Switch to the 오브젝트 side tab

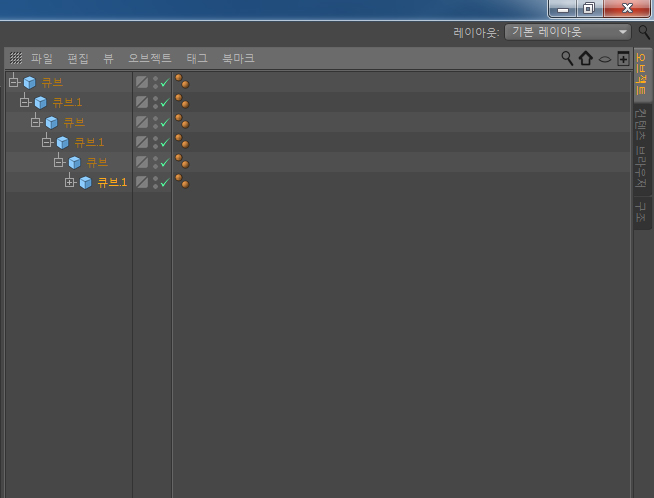coord(641,74)
